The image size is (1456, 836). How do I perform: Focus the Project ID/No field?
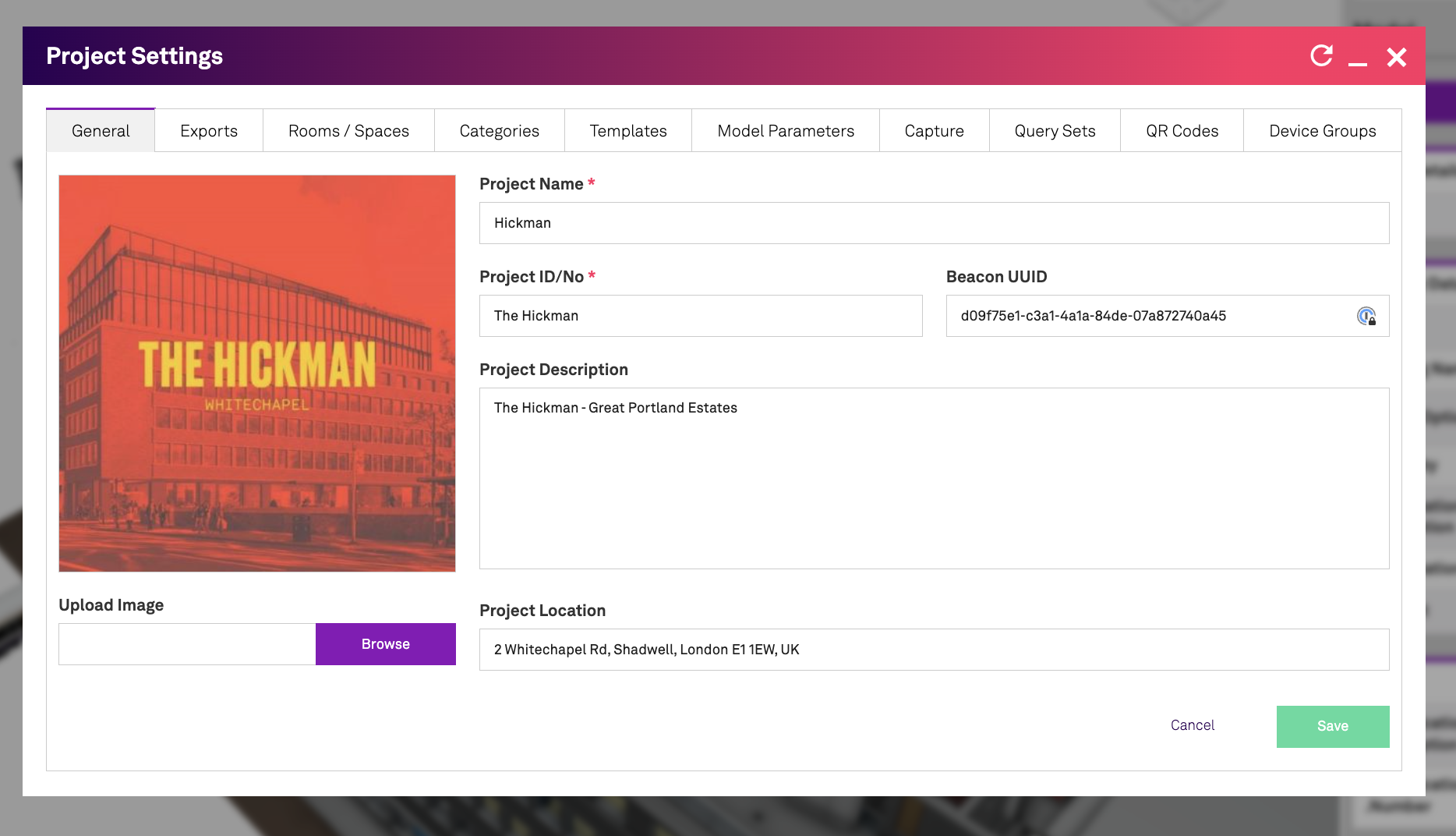click(x=700, y=316)
